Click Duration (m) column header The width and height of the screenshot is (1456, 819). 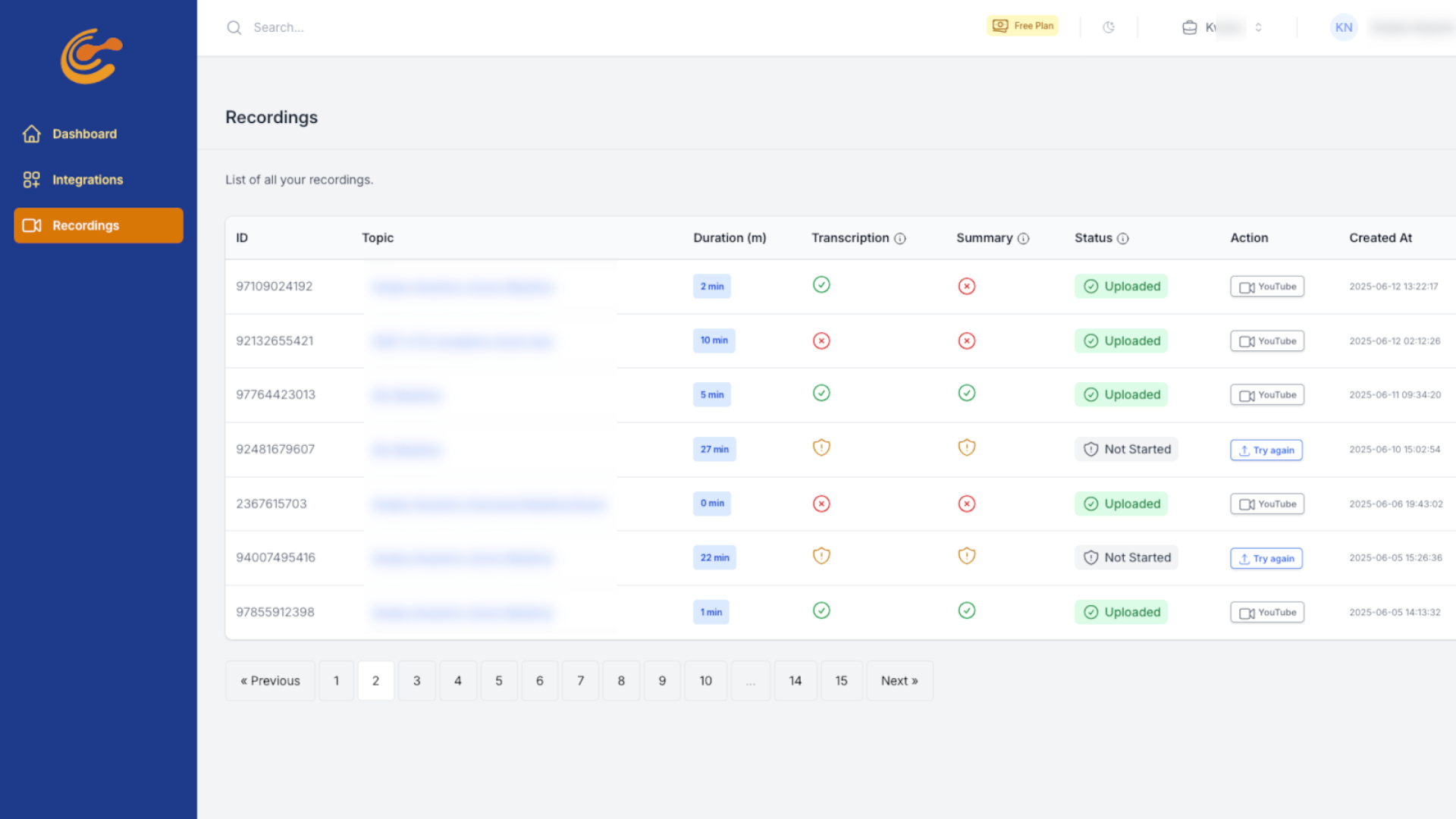point(730,238)
